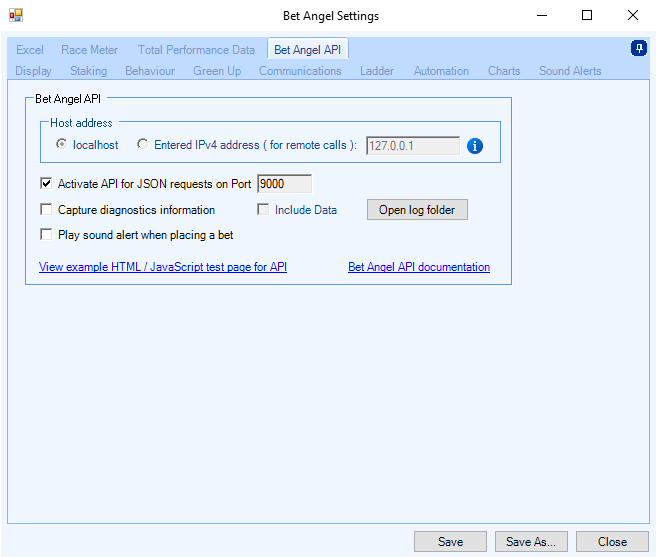Screen dimensions: 657x558
Task: Click the info icon beside the IPv4 field
Action: coord(474,146)
